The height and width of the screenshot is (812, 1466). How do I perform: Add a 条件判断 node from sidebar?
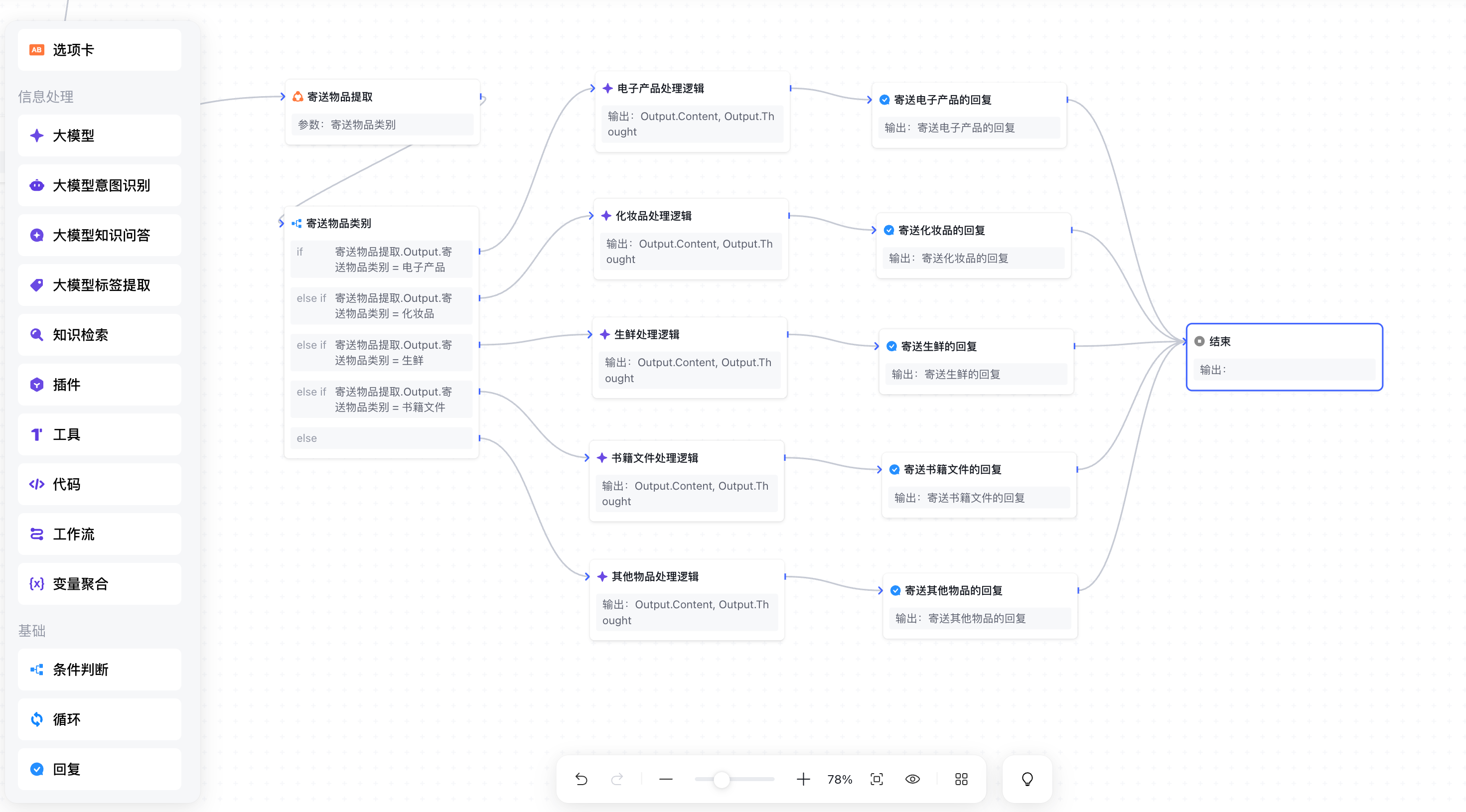click(x=100, y=670)
